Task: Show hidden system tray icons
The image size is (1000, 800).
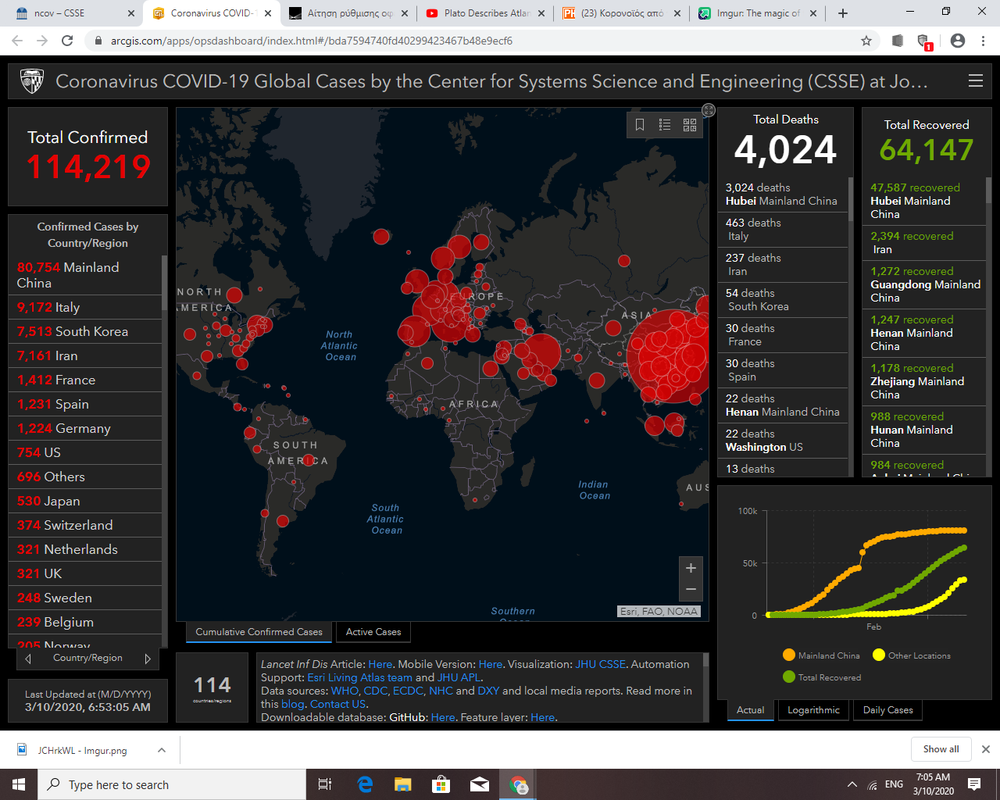Action: (852, 785)
